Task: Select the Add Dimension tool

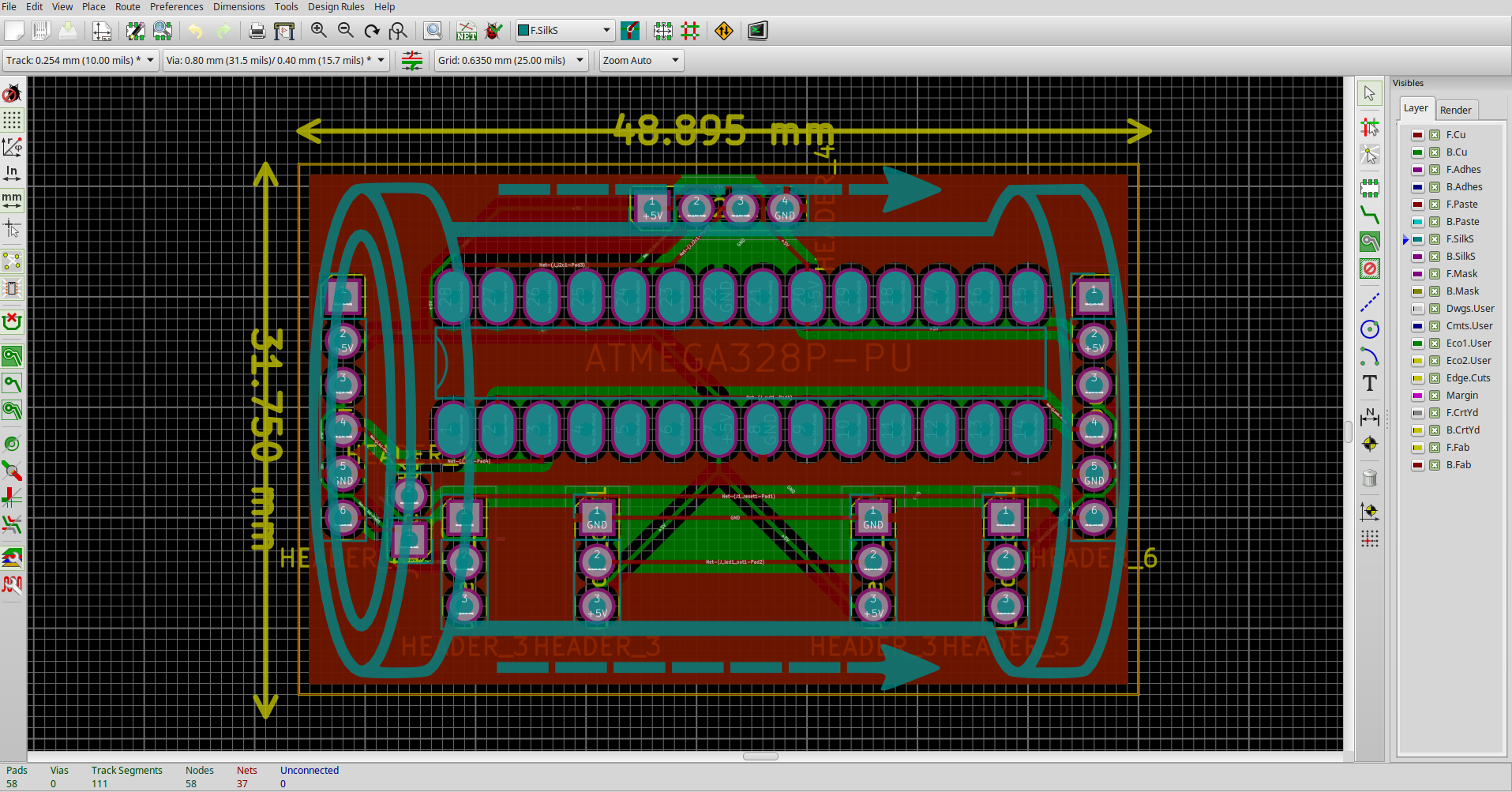Action: coord(1370,416)
